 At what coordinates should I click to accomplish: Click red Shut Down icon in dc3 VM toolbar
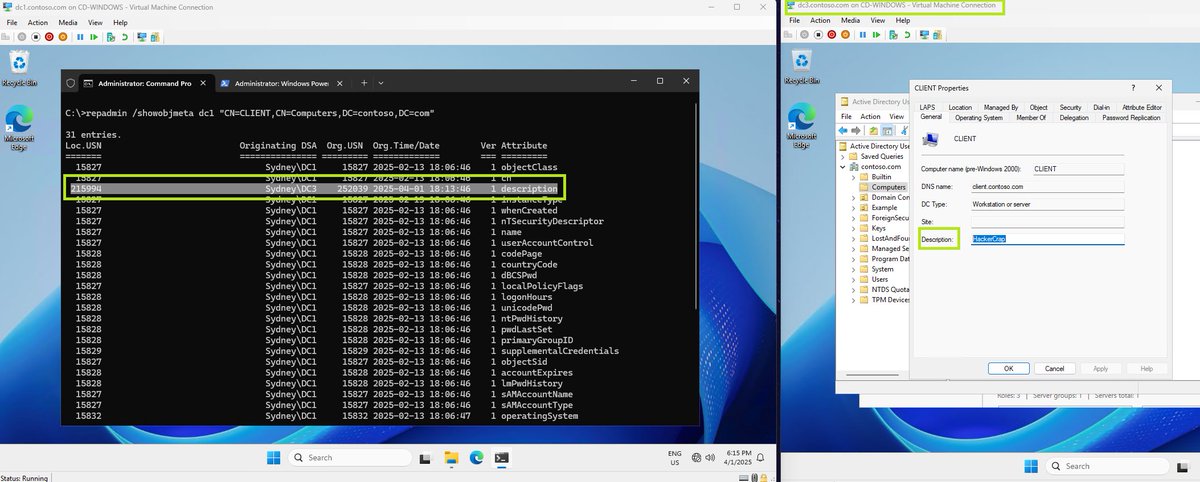pos(832,35)
